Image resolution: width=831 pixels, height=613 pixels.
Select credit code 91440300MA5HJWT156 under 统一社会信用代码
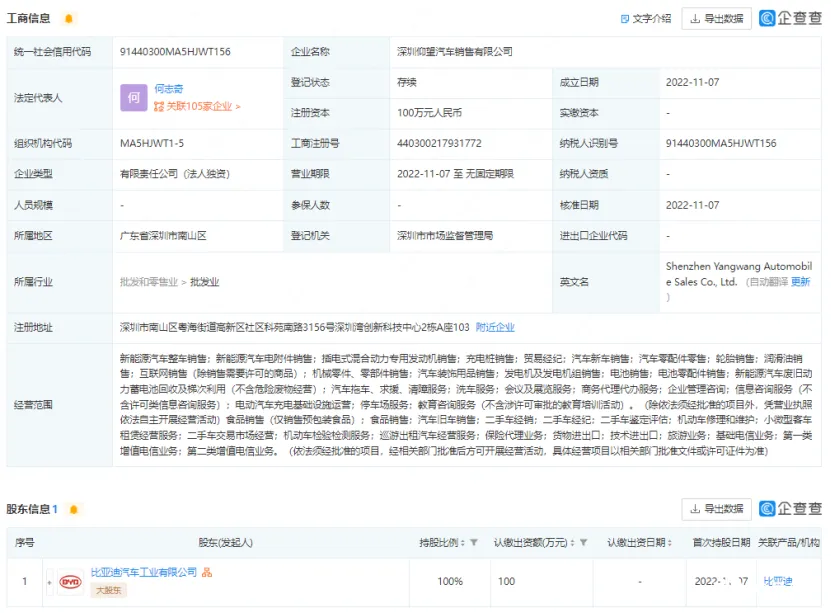175,52
